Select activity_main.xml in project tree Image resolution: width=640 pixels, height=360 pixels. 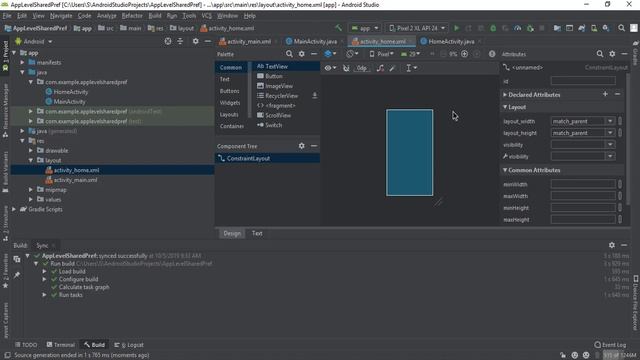click(x=76, y=180)
